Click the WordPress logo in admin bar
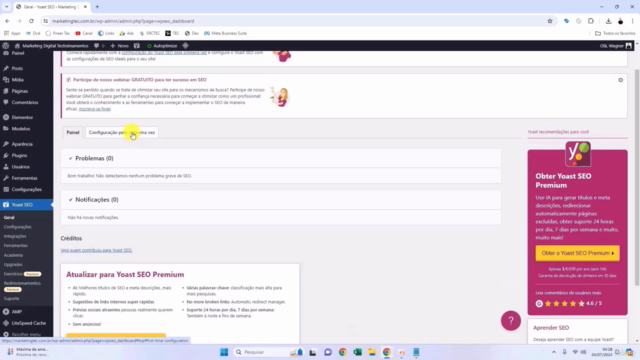 point(6,46)
